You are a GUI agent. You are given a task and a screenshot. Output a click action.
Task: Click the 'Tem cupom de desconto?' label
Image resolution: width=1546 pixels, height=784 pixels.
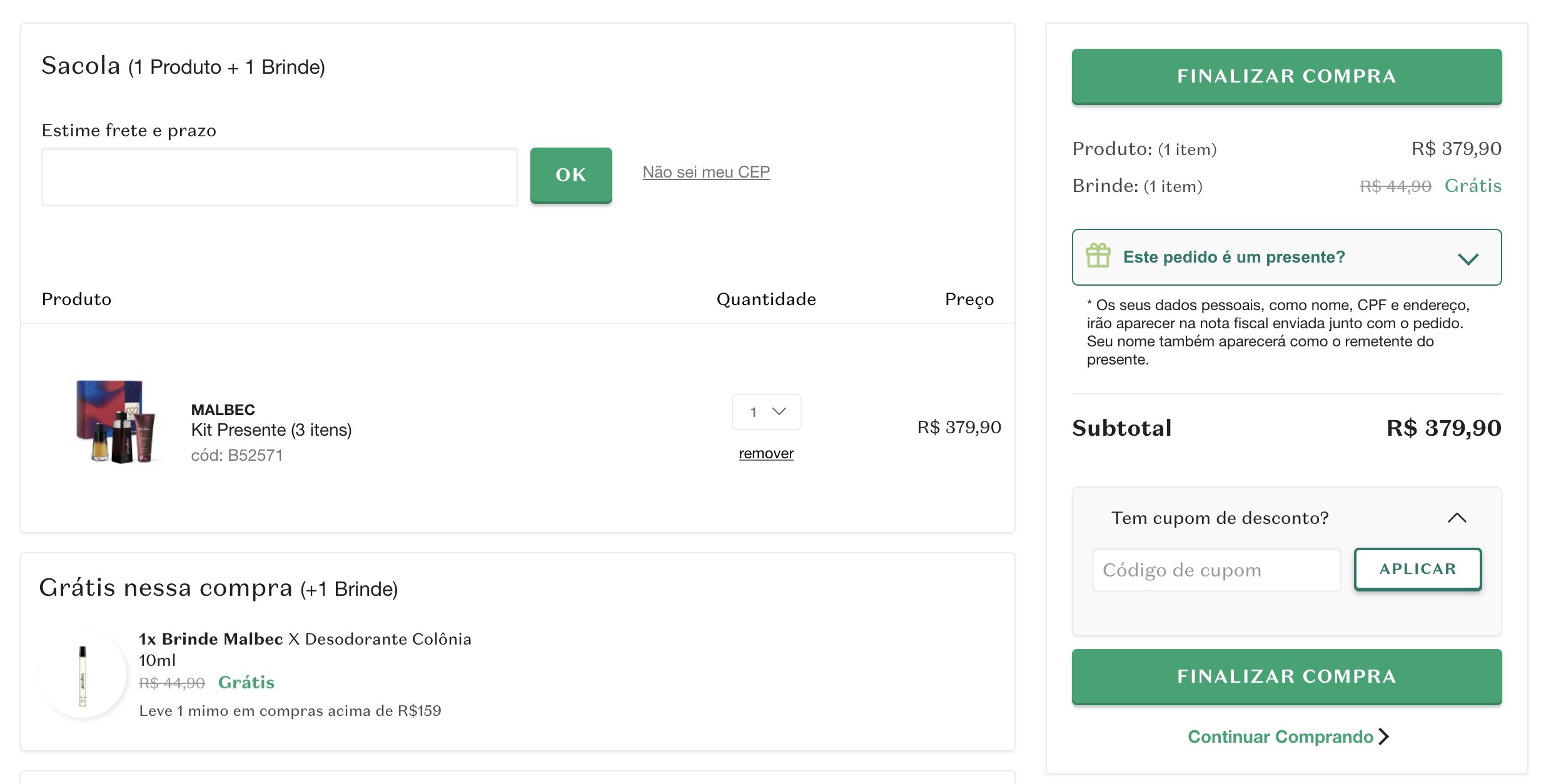(1220, 518)
